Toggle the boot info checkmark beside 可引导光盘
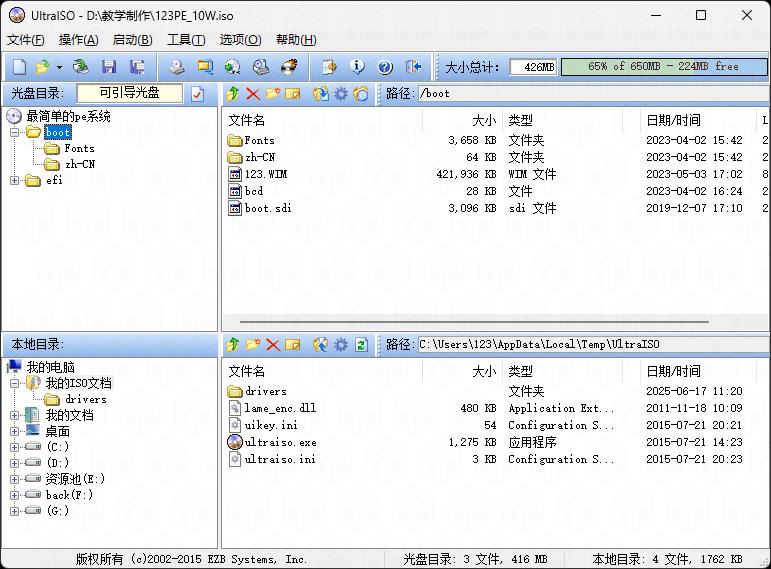Image resolution: width=771 pixels, height=569 pixels. tap(198, 94)
